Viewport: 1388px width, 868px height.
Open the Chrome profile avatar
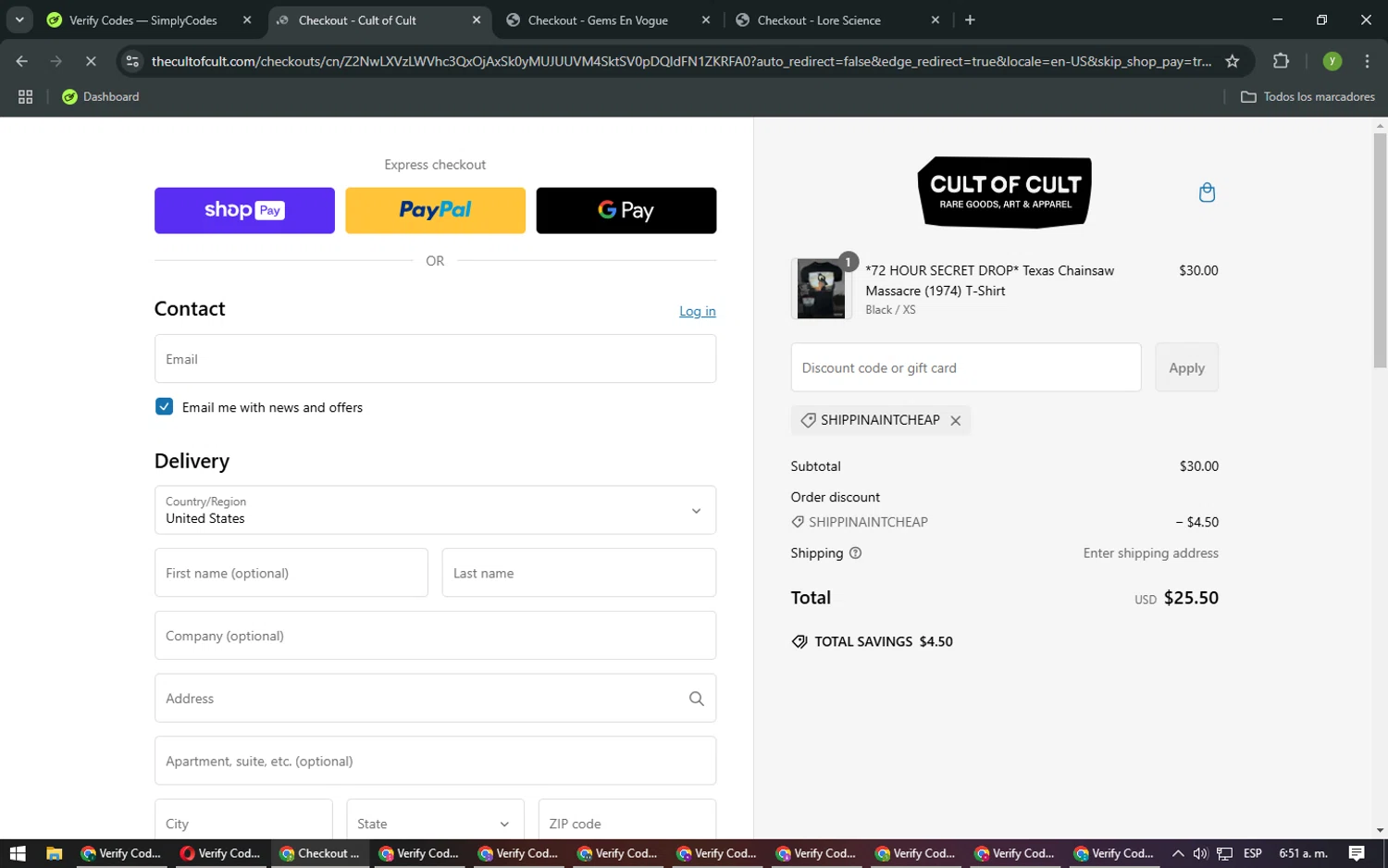[1332, 61]
